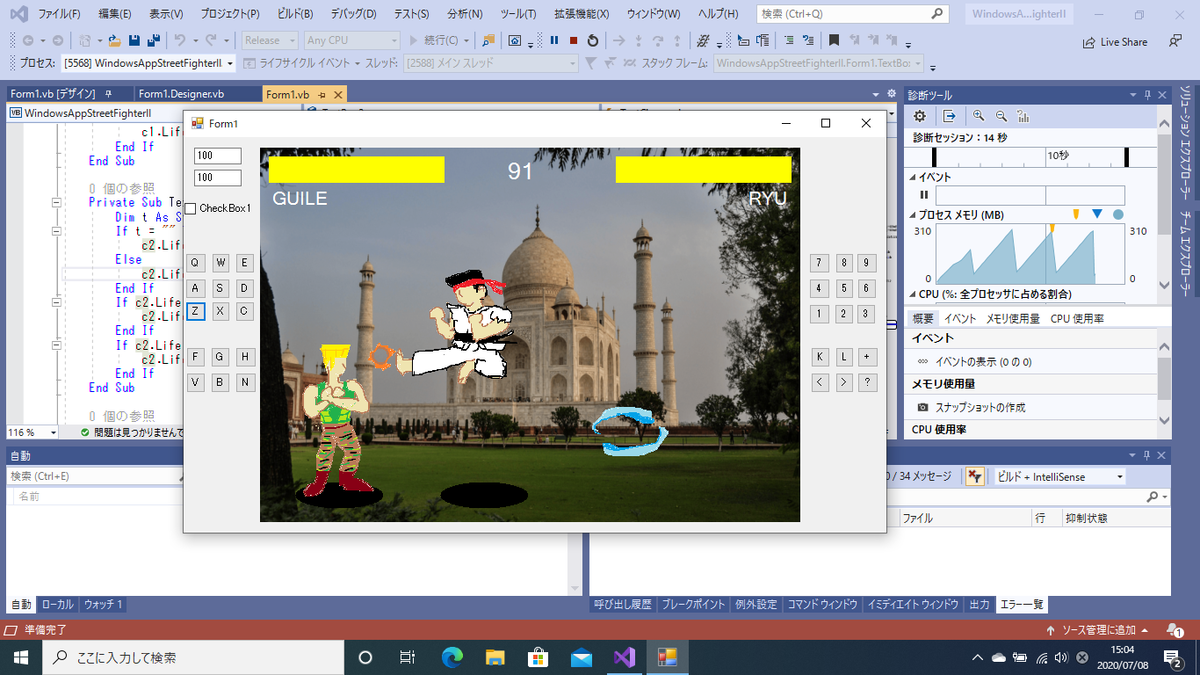Screen dimensions: 1200x675
Task: Click the notification bell icon in status bar
Action: (x=1173, y=631)
